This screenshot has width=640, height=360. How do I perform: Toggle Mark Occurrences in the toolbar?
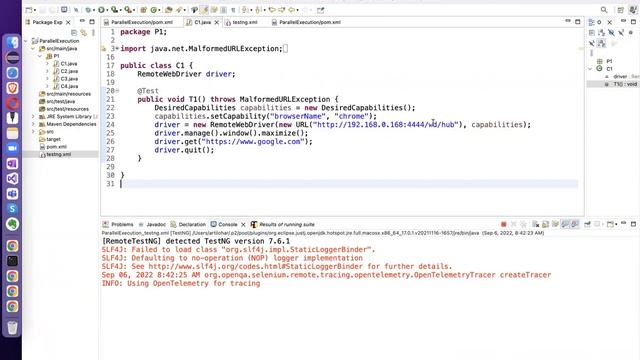point(204,10)
